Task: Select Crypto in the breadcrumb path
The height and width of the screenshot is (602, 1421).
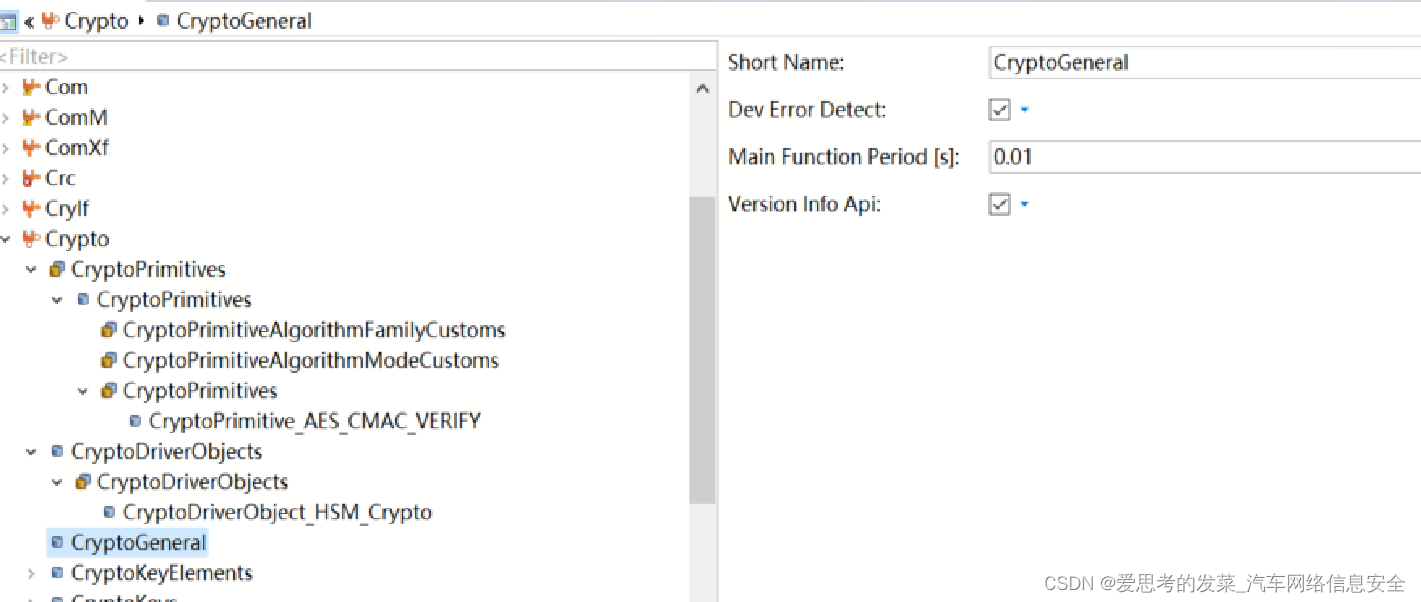Action: 97,21
